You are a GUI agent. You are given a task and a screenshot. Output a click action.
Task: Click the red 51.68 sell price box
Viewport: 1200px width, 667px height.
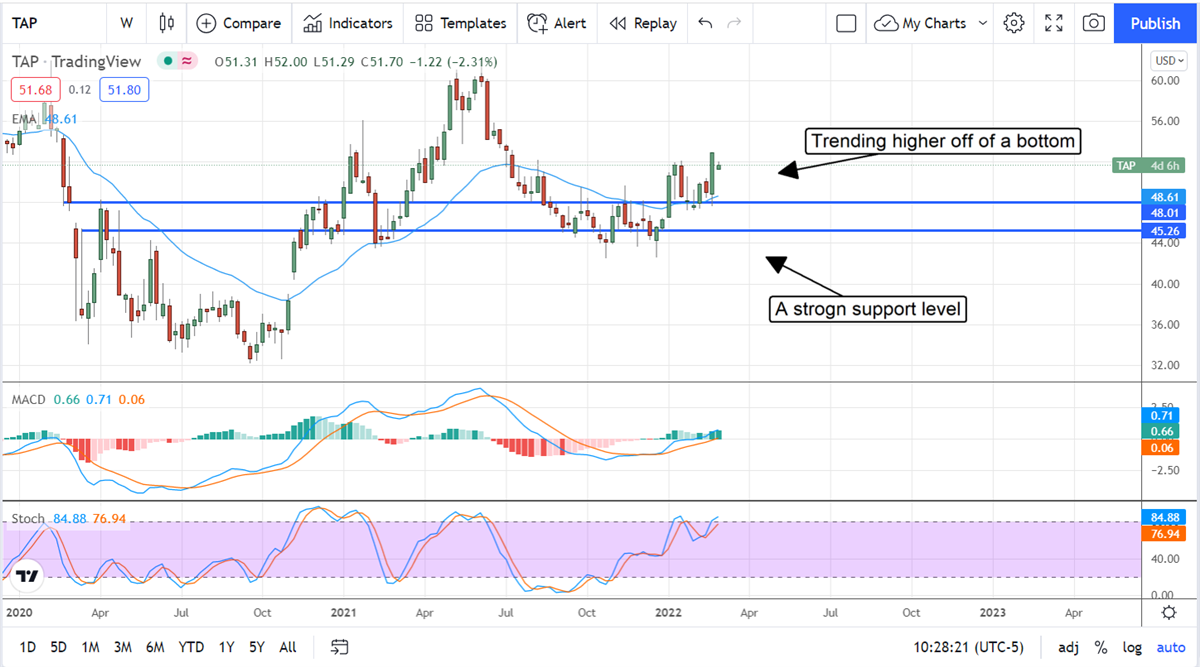pos(35,90)
